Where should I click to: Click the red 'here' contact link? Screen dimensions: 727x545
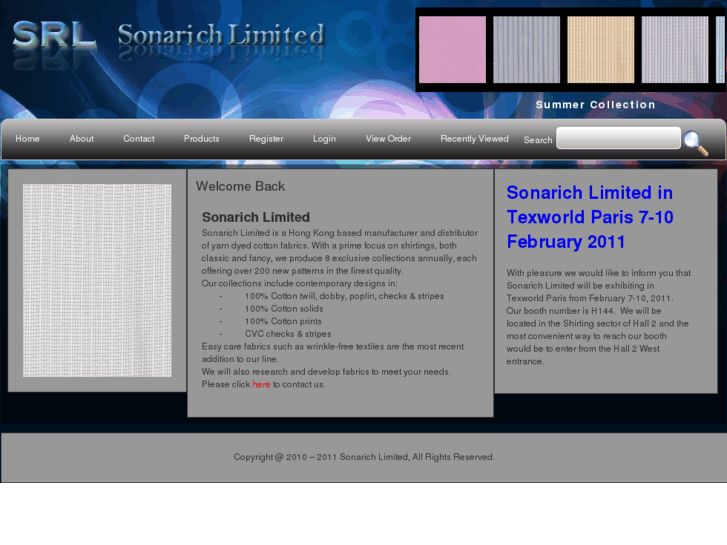(x=261, y=385)
